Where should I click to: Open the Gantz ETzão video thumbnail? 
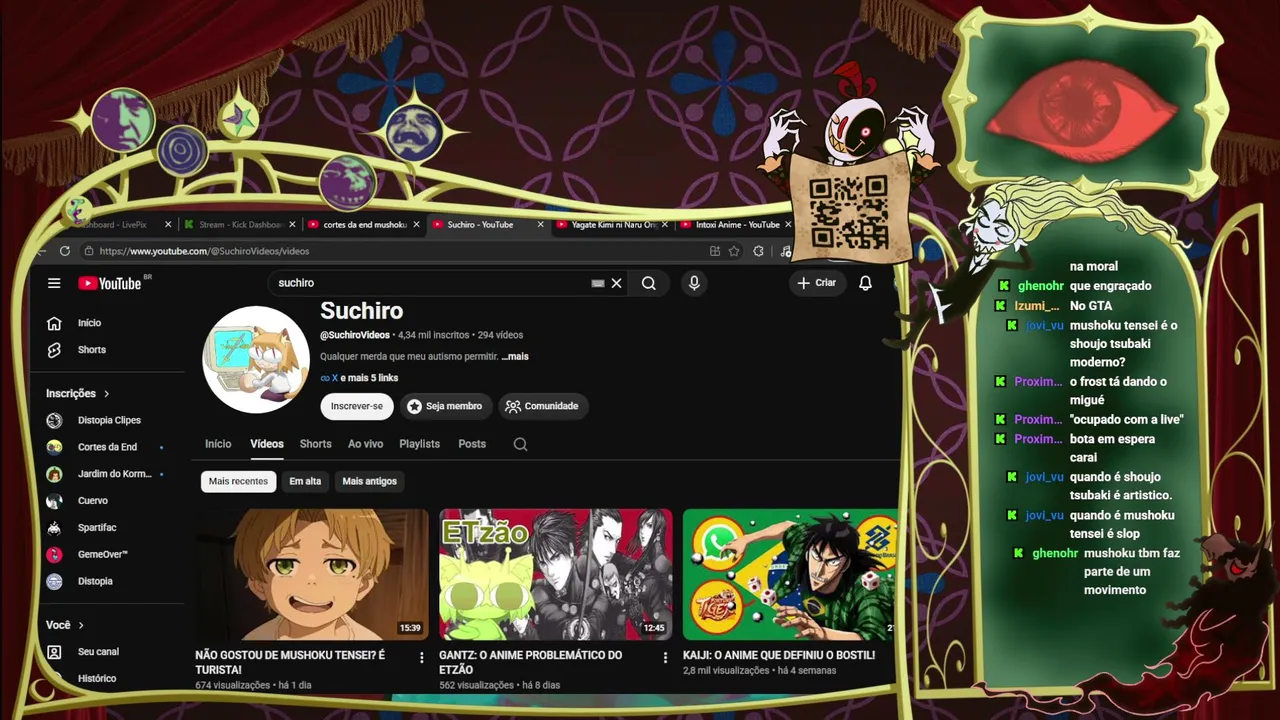pyautogui.click(x=556, y=575)
